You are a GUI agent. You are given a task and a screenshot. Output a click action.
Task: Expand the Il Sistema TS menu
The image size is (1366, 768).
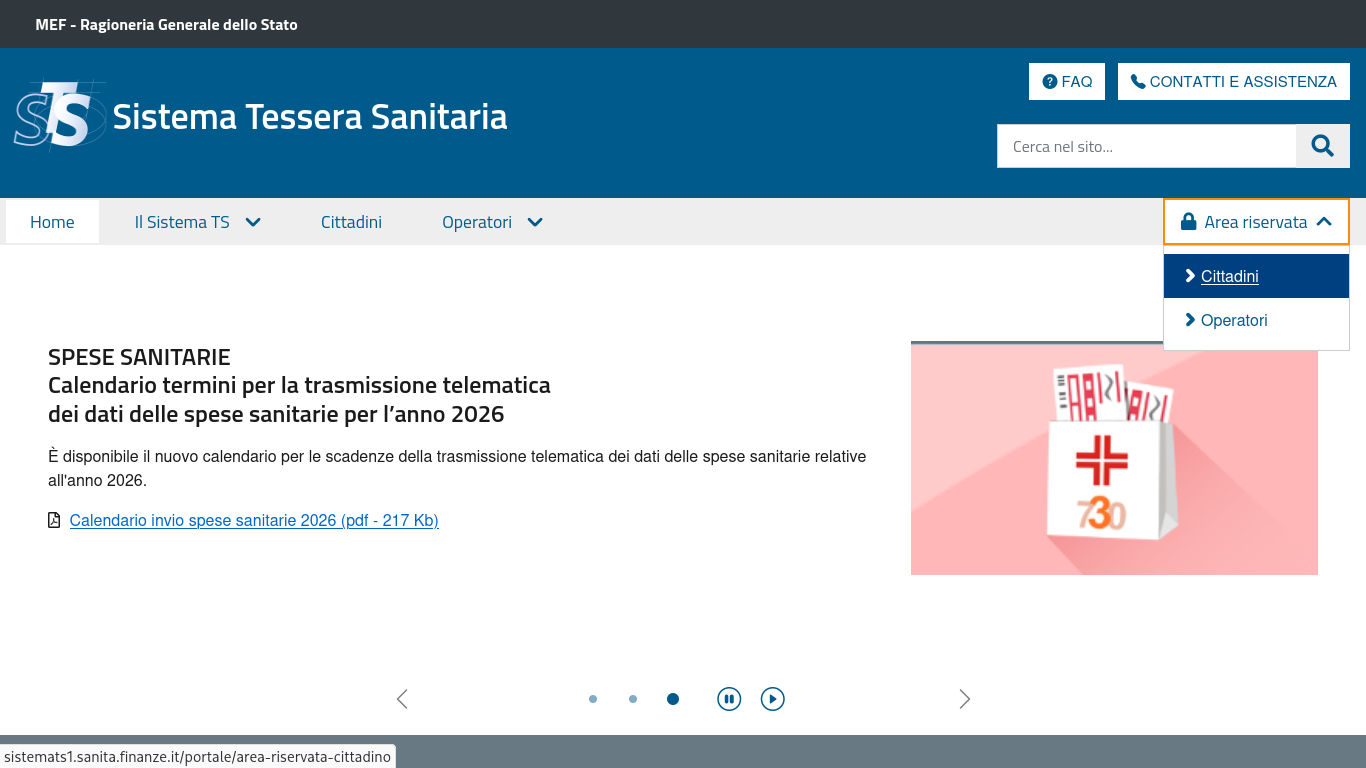click(x=198, y=222)
